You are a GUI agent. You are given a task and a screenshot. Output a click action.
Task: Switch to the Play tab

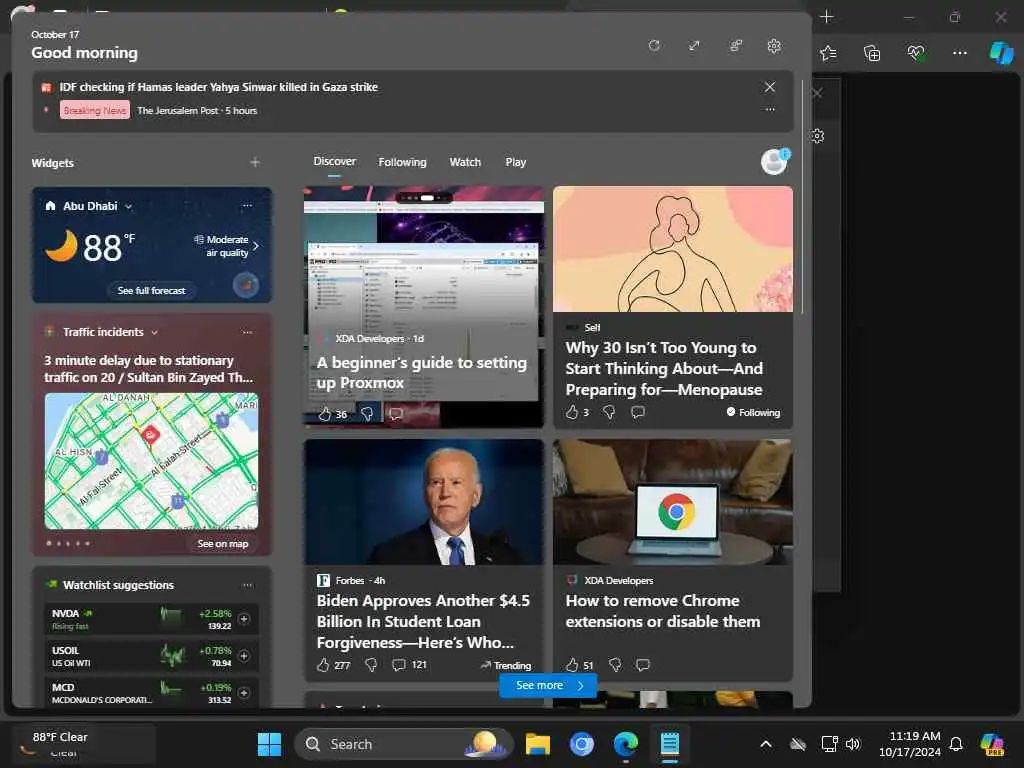tap(515, 162)
